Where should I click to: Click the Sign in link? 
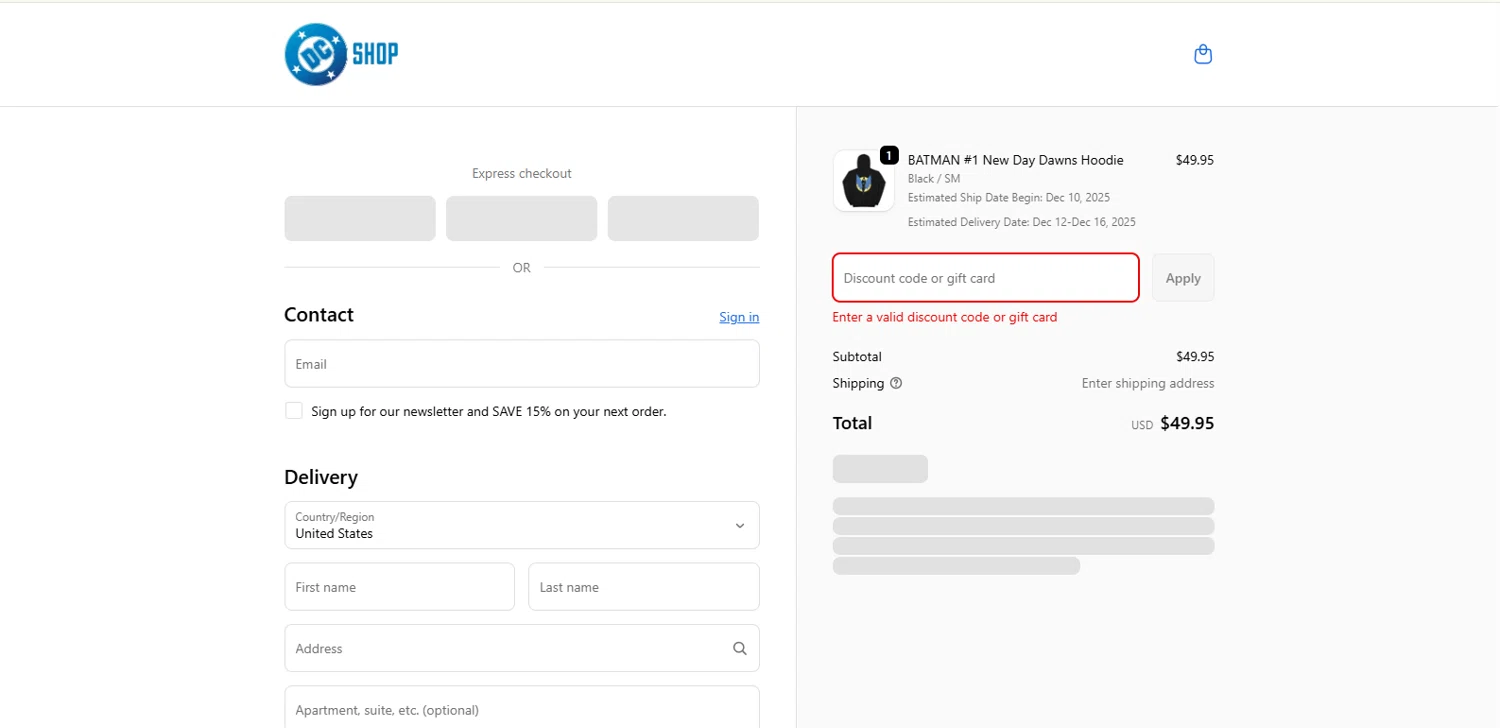coord(739,317)
